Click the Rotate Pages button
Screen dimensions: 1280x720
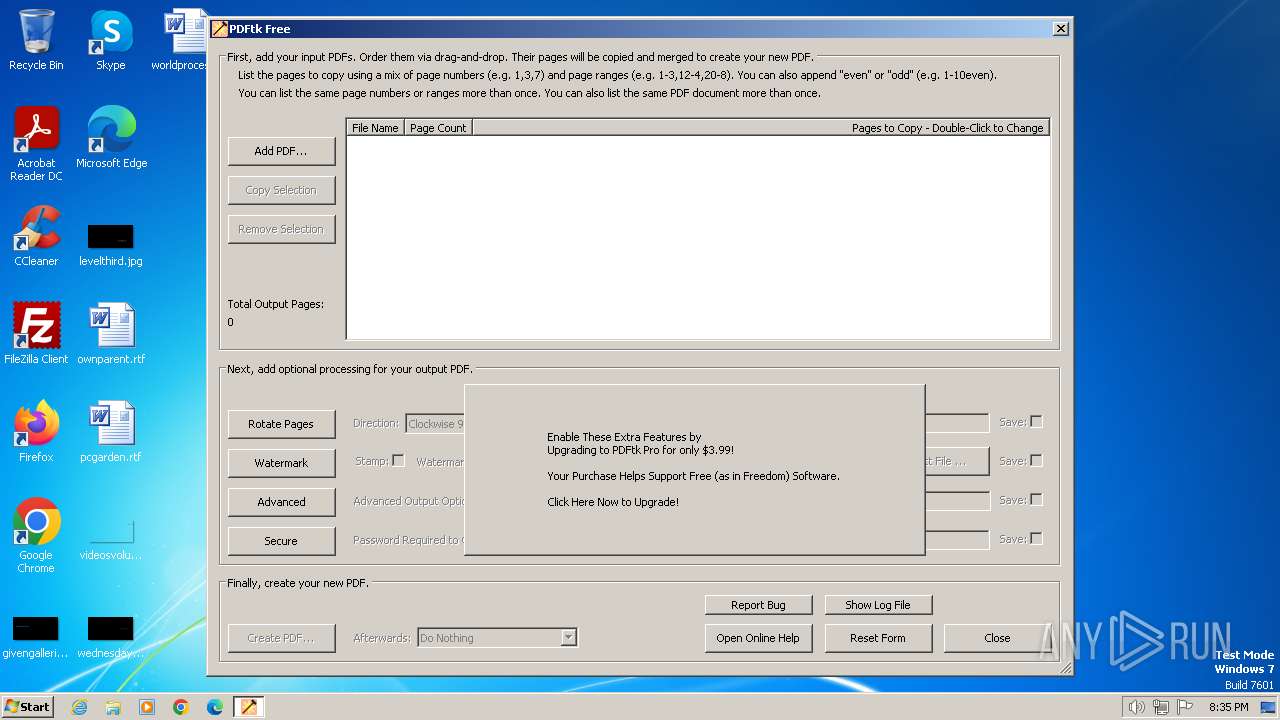(x=281, y=424)
